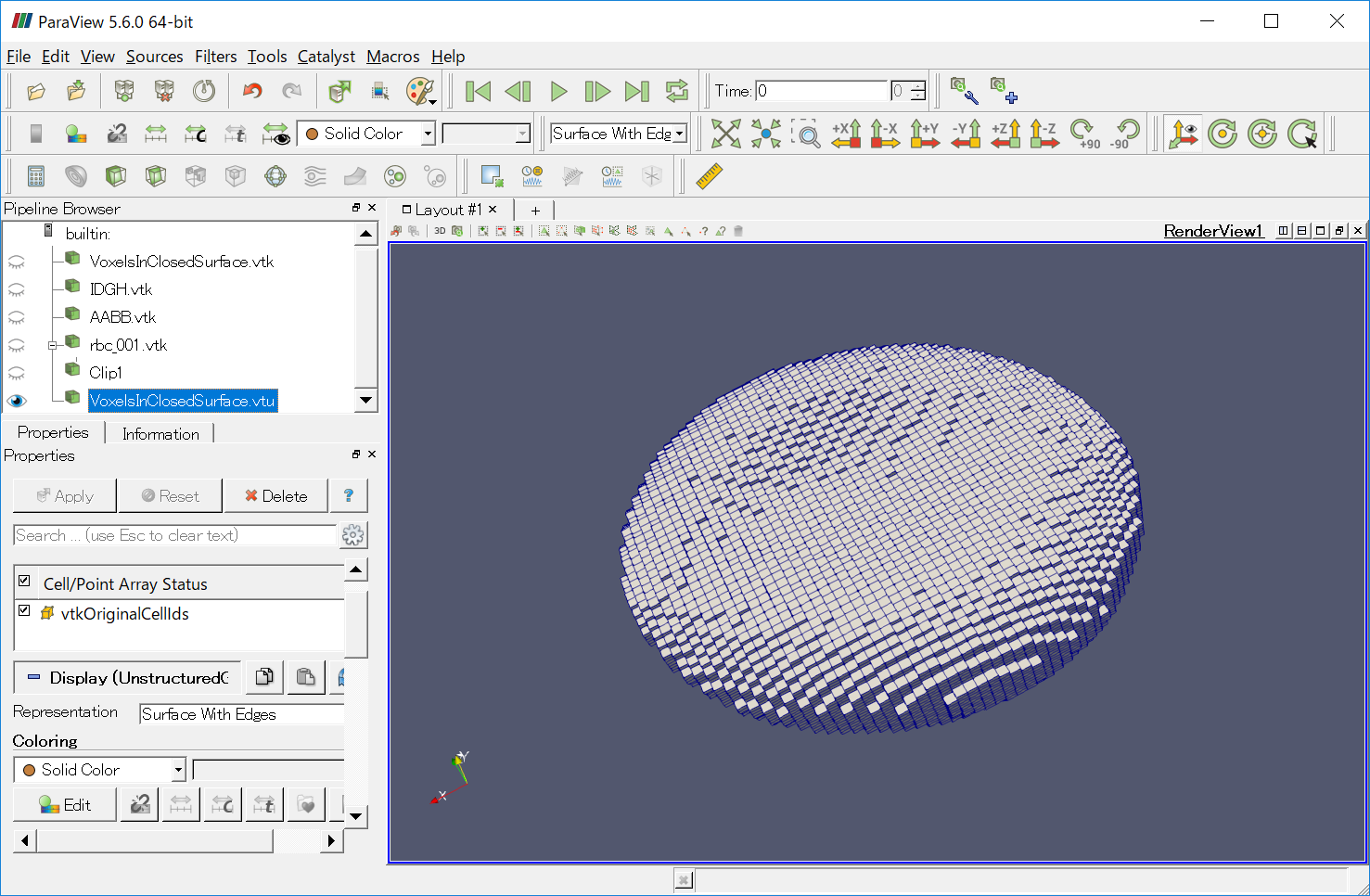
Task: Click the Delete button
Action: pyautogui.click(x=276, y=496)
